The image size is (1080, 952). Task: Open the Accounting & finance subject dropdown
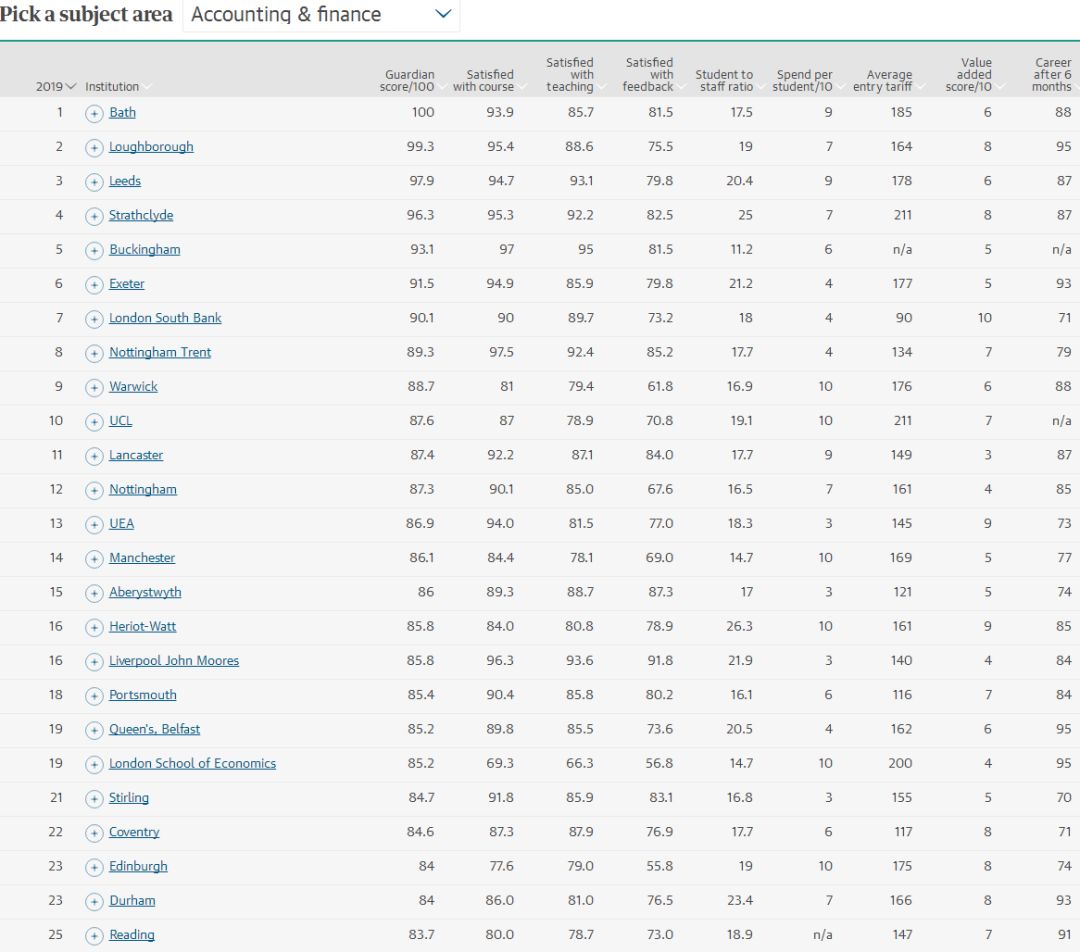point(321,14)
